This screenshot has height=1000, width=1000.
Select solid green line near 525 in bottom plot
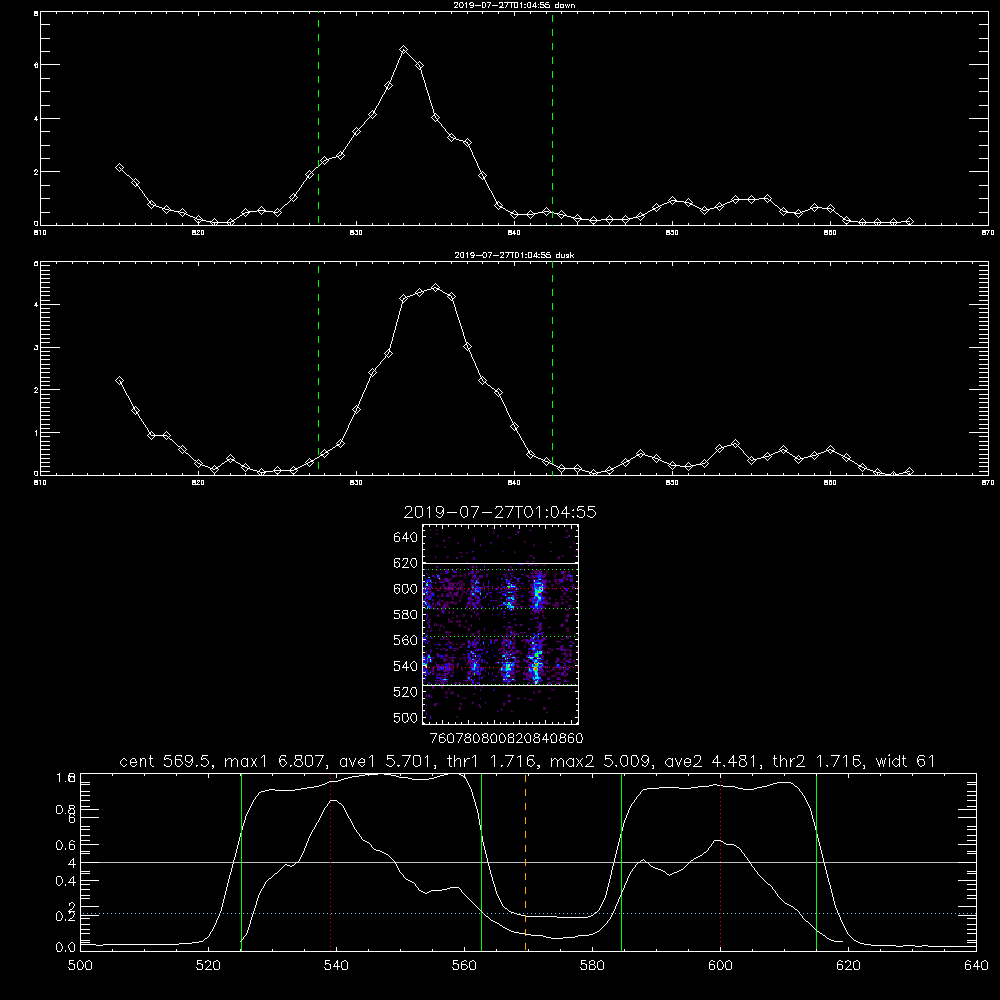tap(241, 862)
